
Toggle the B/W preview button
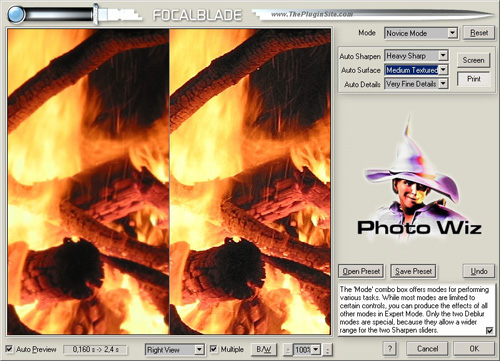263,349
